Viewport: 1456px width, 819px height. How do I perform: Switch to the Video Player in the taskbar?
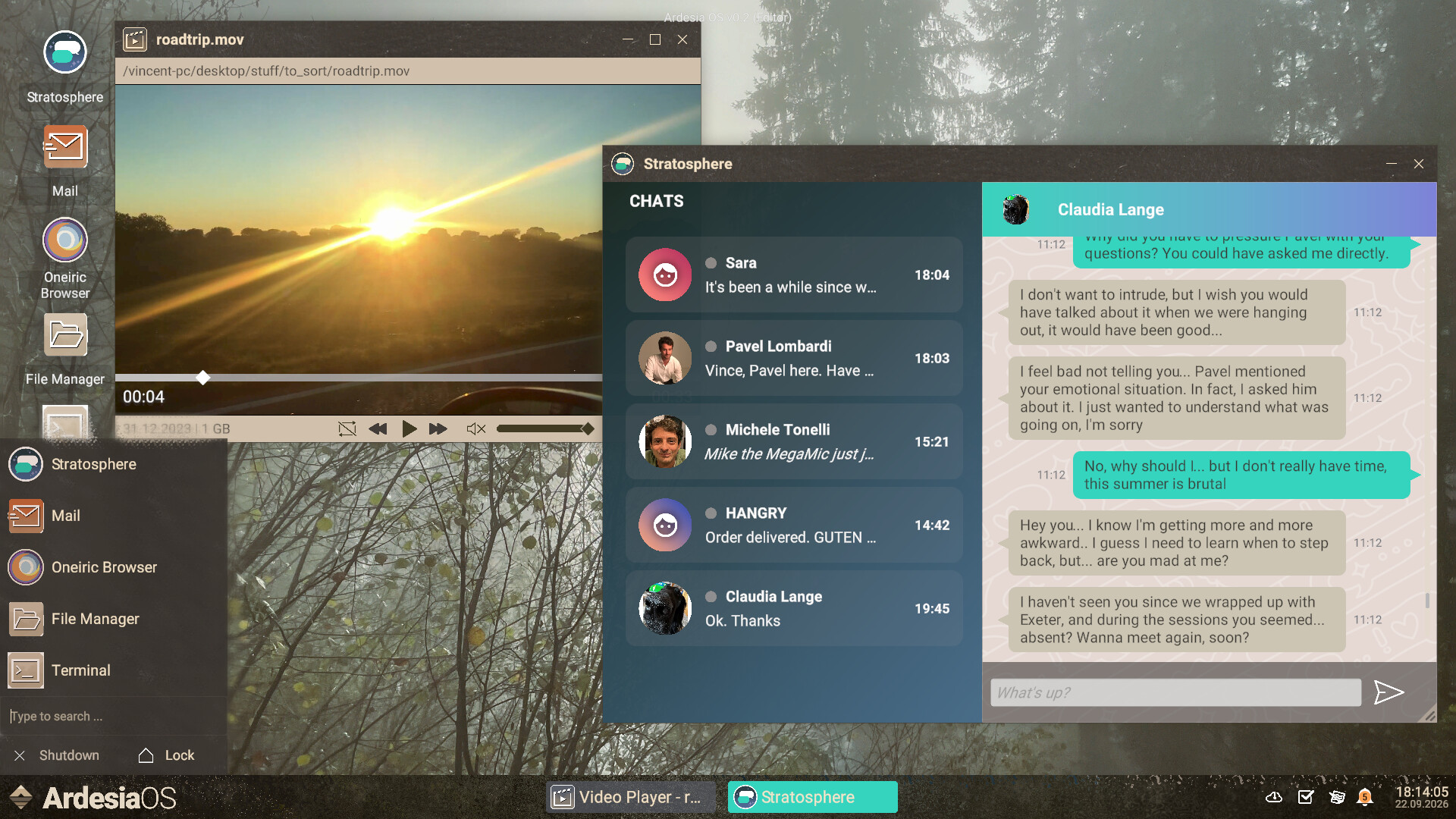click(x=628, y=797)
